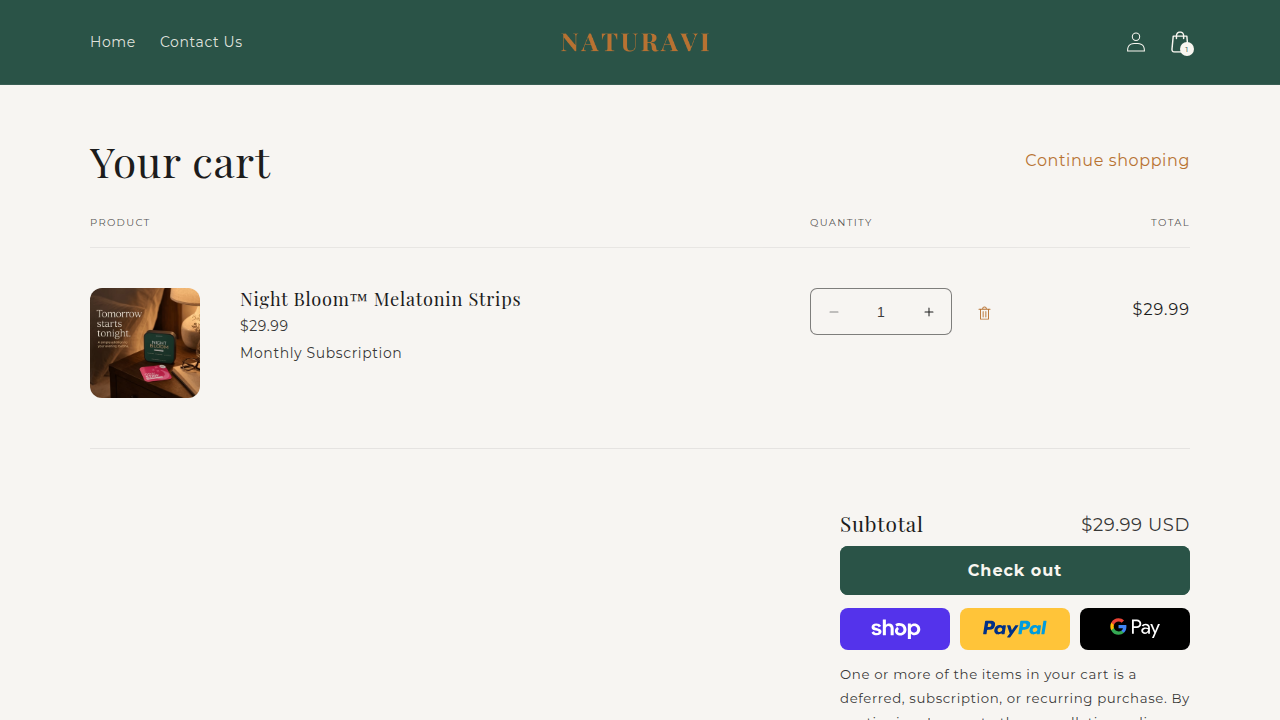Pay with PayPal button
Viewport: 1280px width, 720px height.
coord(1015,629)
